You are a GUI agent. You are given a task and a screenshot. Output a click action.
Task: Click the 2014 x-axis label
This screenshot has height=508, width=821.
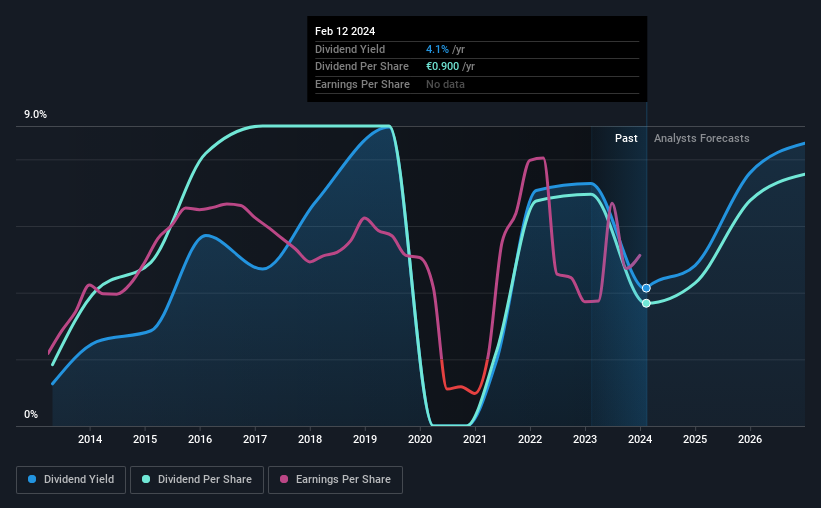point(90,439)
